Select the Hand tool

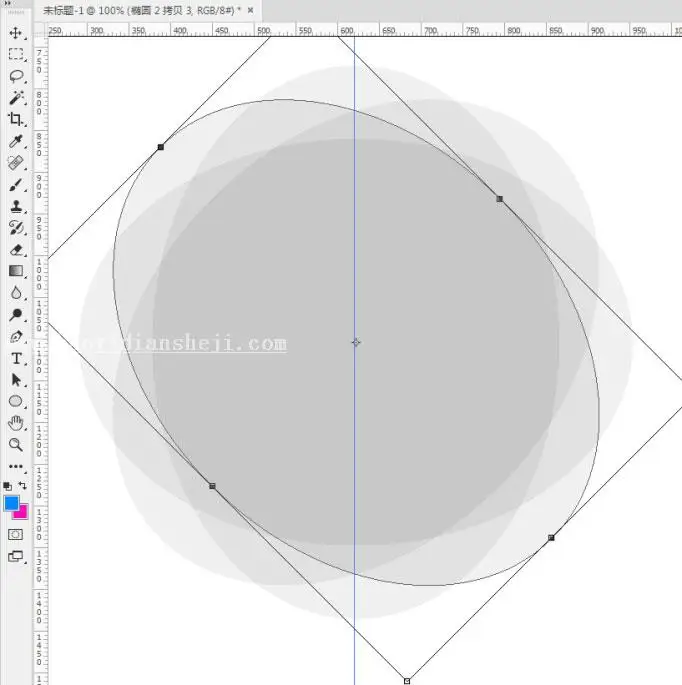(x=16, y=423)
